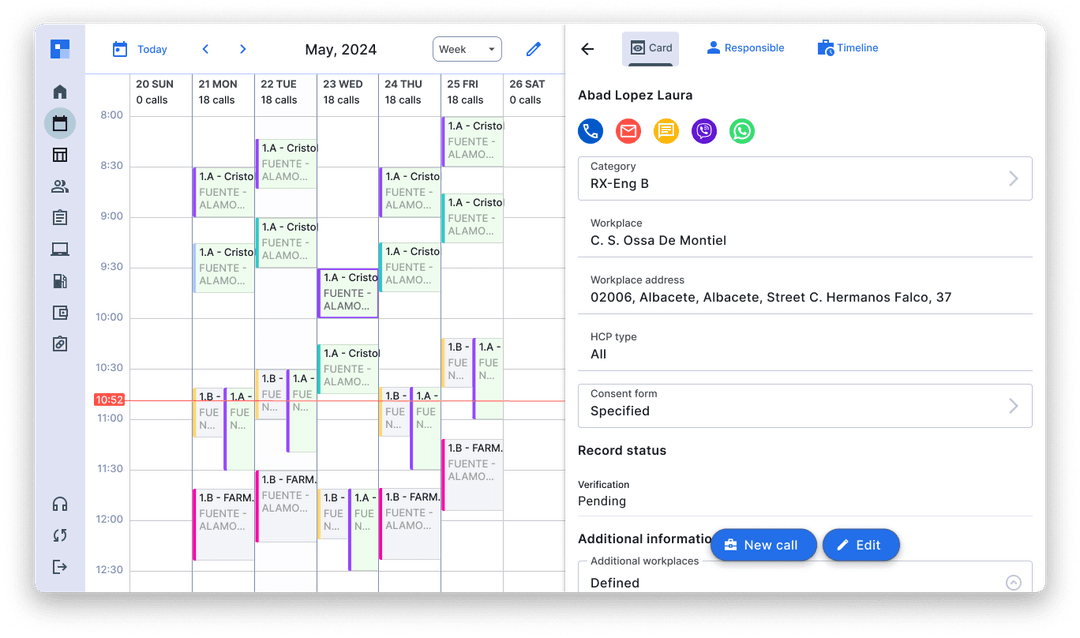The height and width of the screenshot is (638, 1080).
Task: Create a New call
Action: click(x=763, y=545)
